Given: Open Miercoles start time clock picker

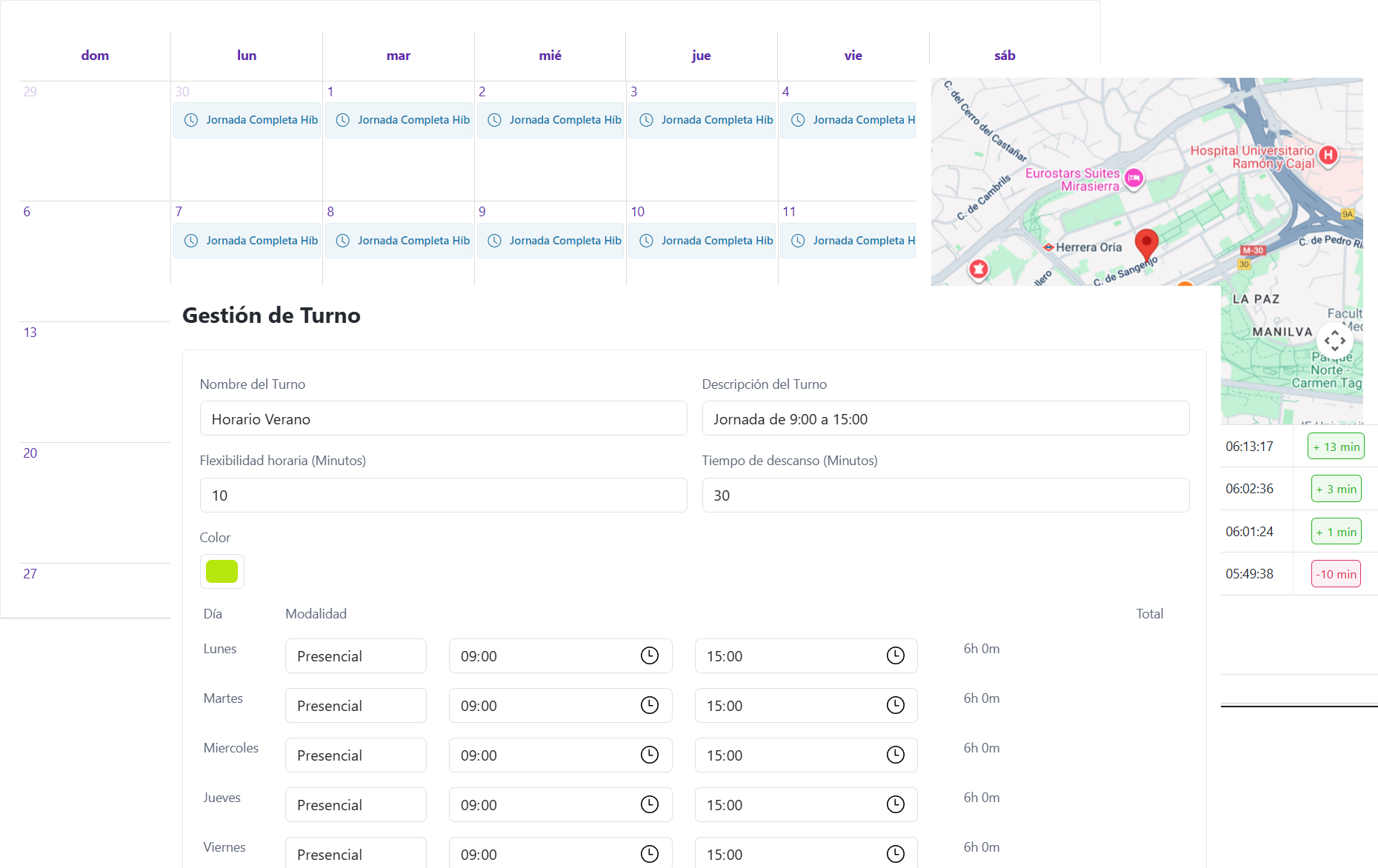Looking at the screenshot, I should 650,755.
